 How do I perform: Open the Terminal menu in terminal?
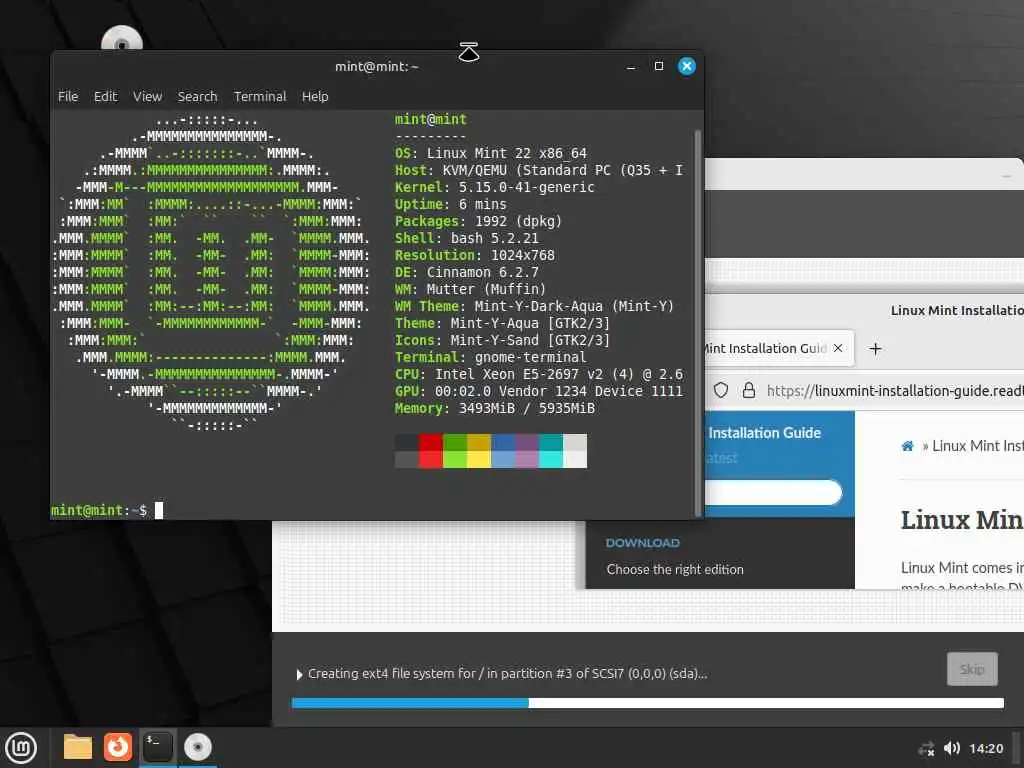[260, 97]
